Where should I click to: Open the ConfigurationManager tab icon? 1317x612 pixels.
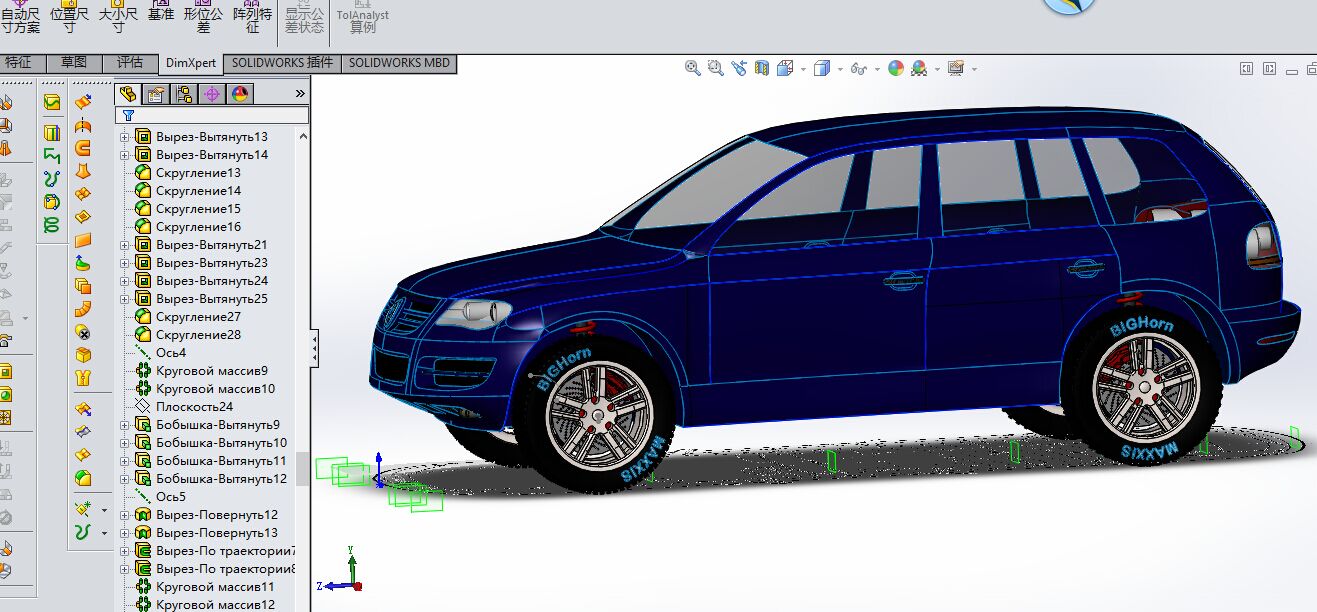point(184,94)
